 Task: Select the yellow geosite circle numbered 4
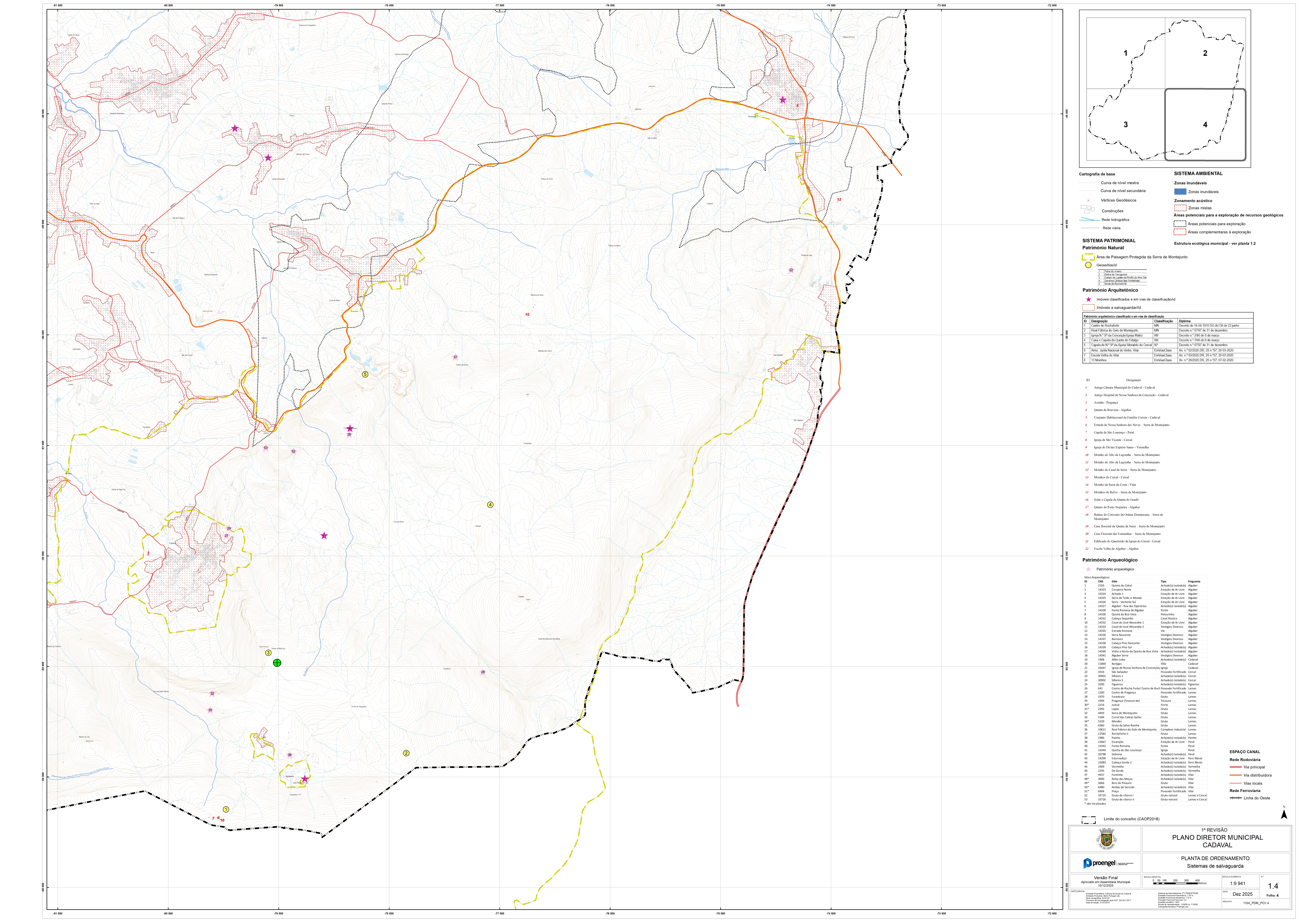click(490, 505)
